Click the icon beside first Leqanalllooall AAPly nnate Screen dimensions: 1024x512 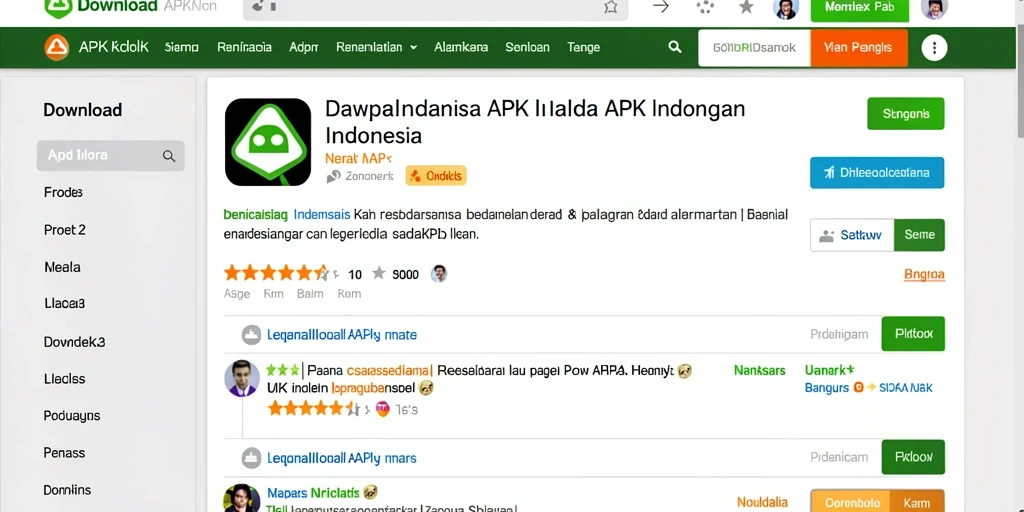click(251, 334)
